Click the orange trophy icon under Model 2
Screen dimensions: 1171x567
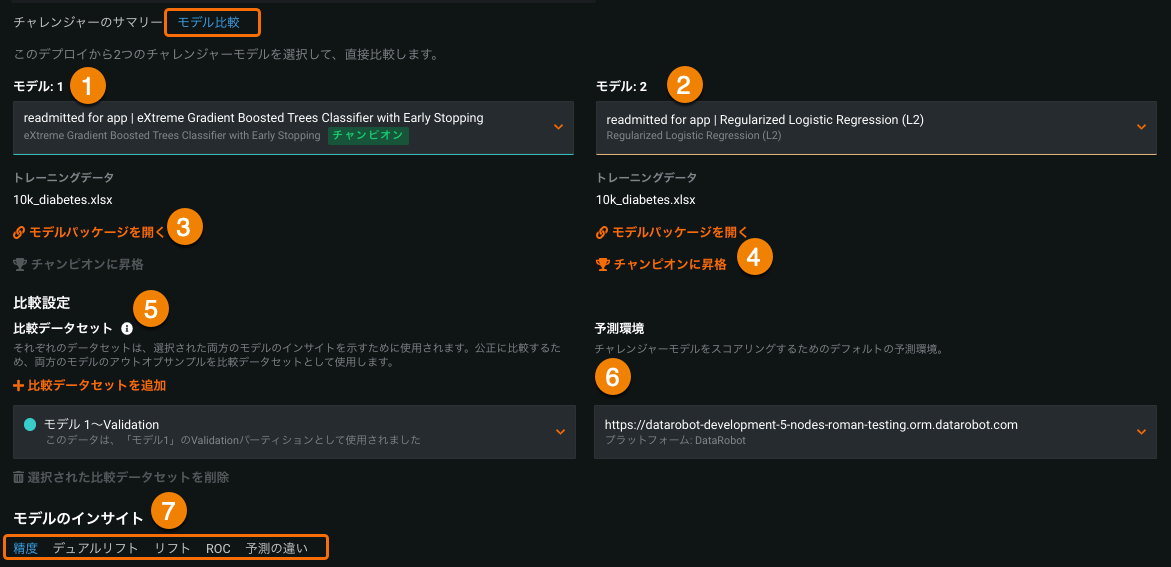point(602,265)
